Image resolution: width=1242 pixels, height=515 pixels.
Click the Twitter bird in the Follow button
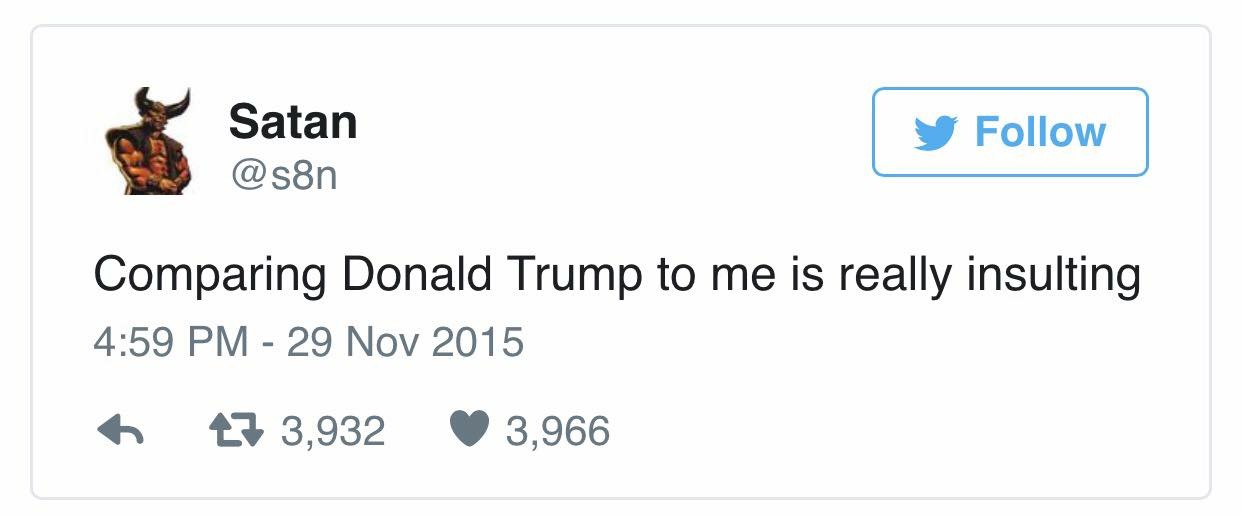click(935, 133)
